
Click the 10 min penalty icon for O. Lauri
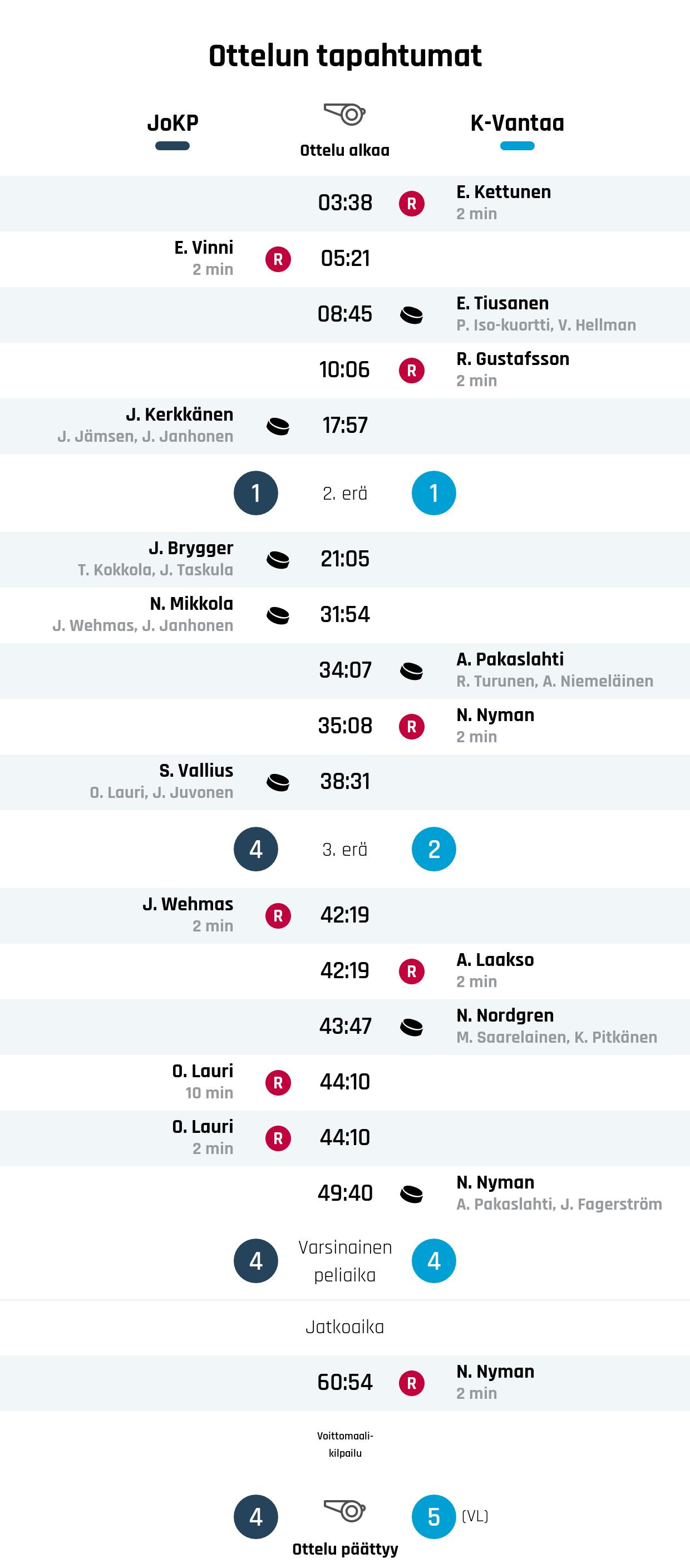[x=278, y=1082]
